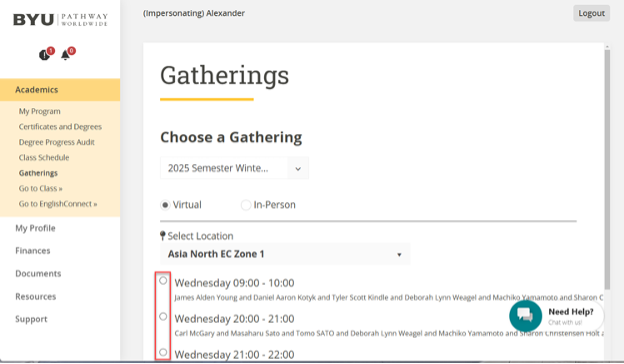Open the bell notifications icon
Image resolution: width=624 pixels, height=364 pixels.
pyautogui.click(x=67, y=53)
